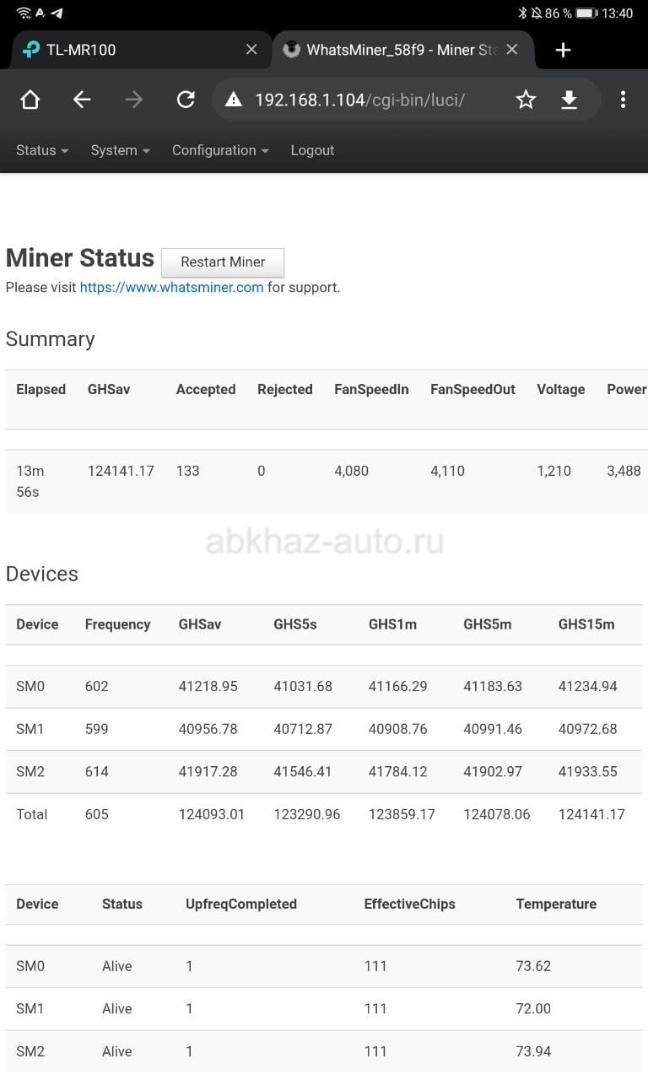Click the forward arrow icon

click(x=134, y=100)
